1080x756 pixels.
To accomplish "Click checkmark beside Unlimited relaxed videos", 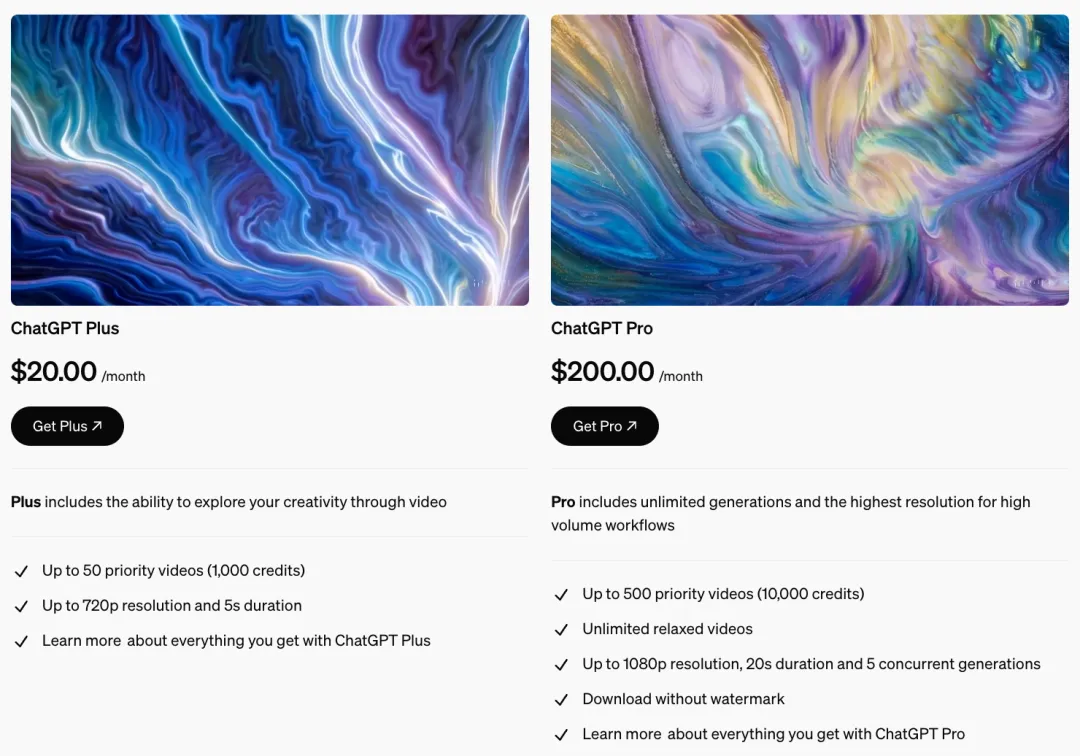I will (x=561, y=630).
